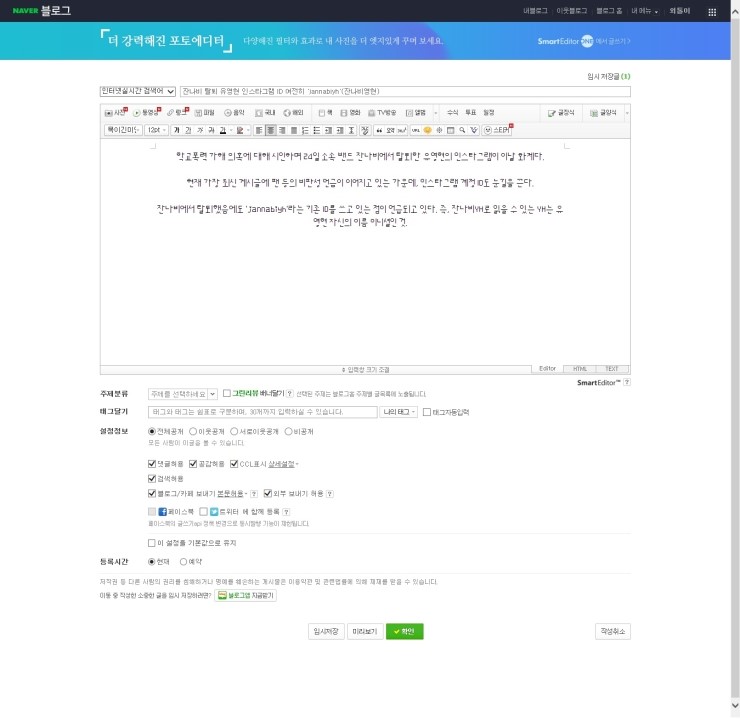Apply bold formatting to text

click(177, 130)
